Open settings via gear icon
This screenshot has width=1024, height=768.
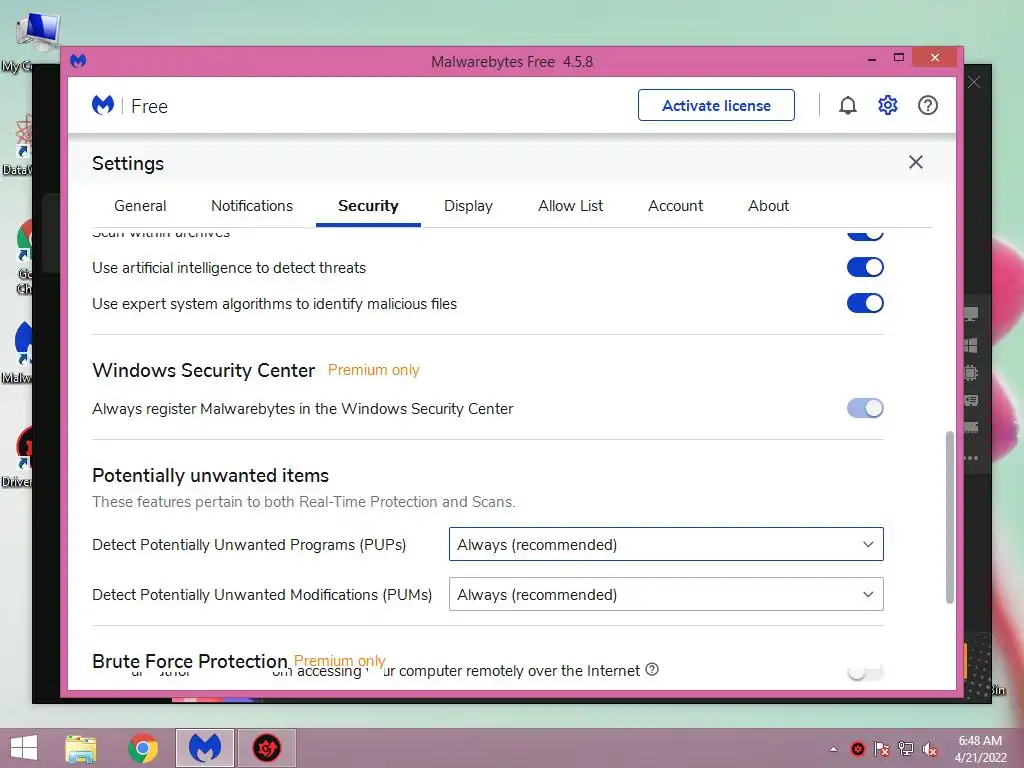[888, 105]
